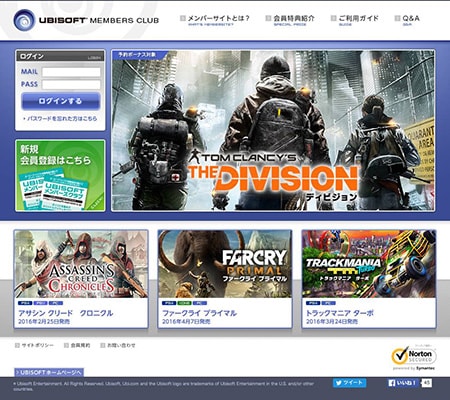Open The Division main banner
Screen dimensions: 450x400
click(x=273, y=130)
